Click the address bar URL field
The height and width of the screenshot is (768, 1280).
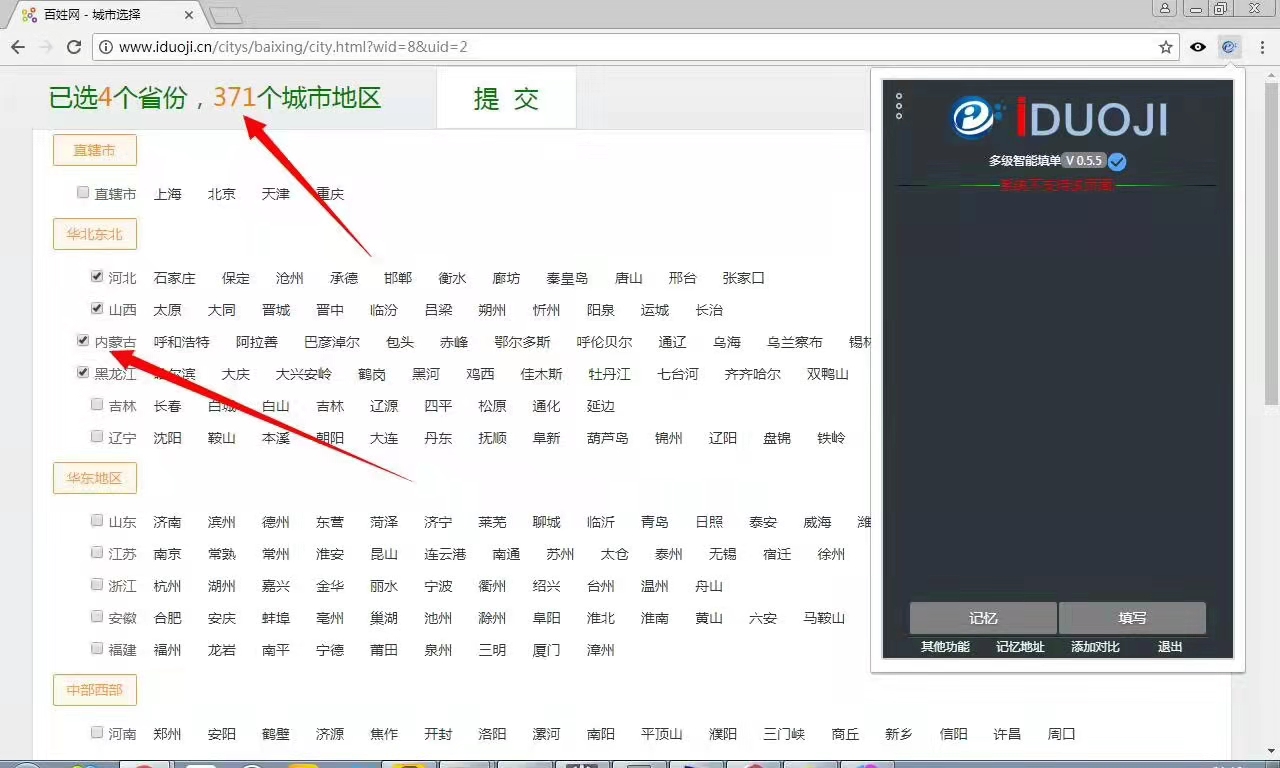tap(635, 47)
